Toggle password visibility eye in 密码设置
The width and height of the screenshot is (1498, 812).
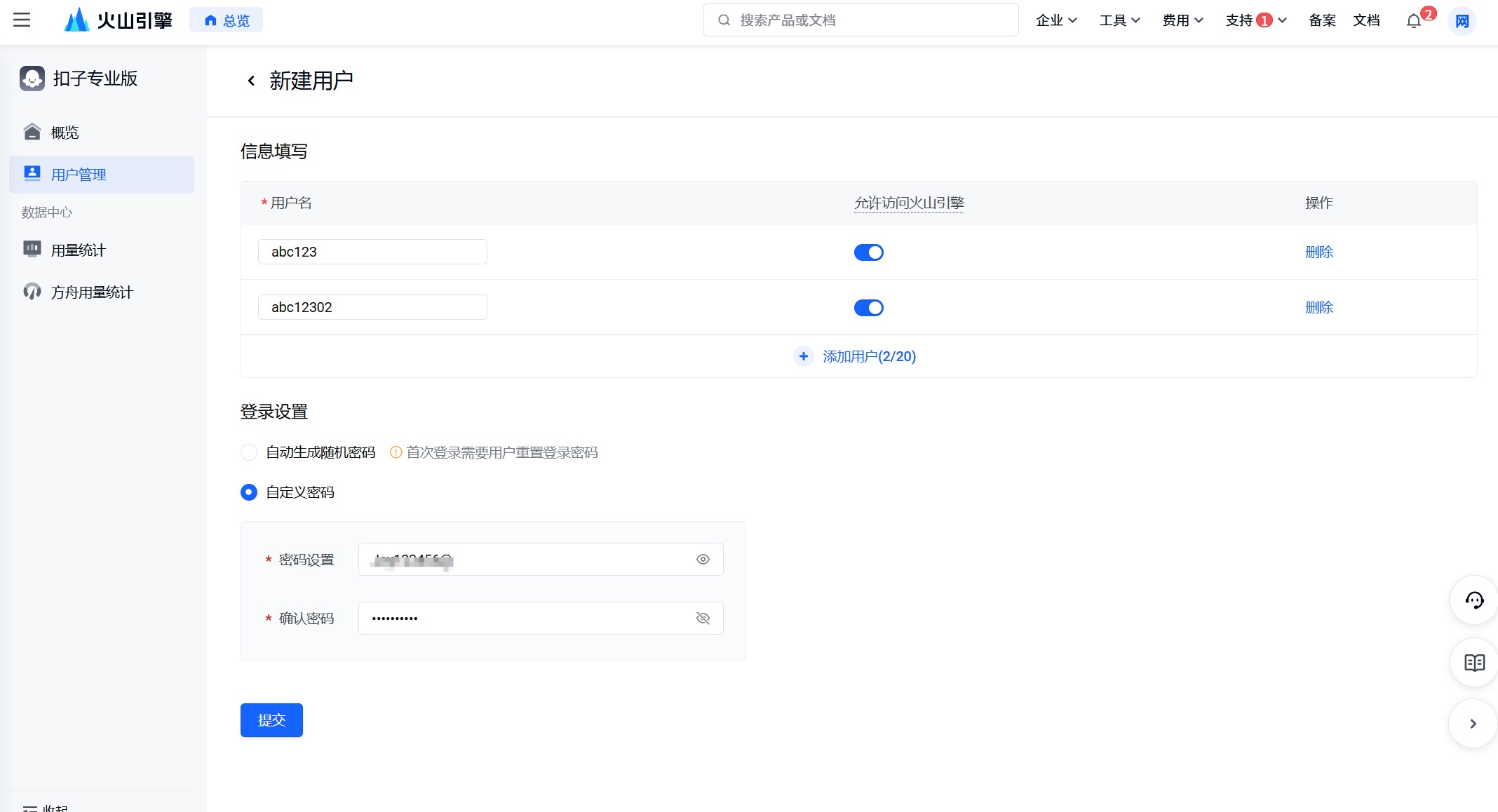[703, 560]
